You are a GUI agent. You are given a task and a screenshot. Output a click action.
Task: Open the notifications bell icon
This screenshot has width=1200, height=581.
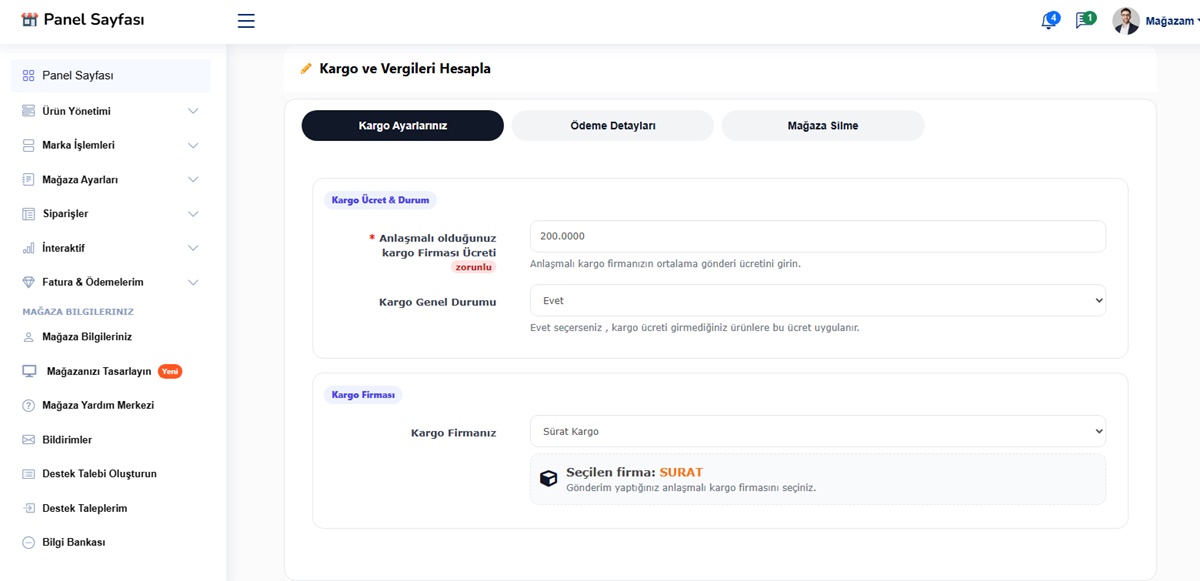[x=1048, y=21]
